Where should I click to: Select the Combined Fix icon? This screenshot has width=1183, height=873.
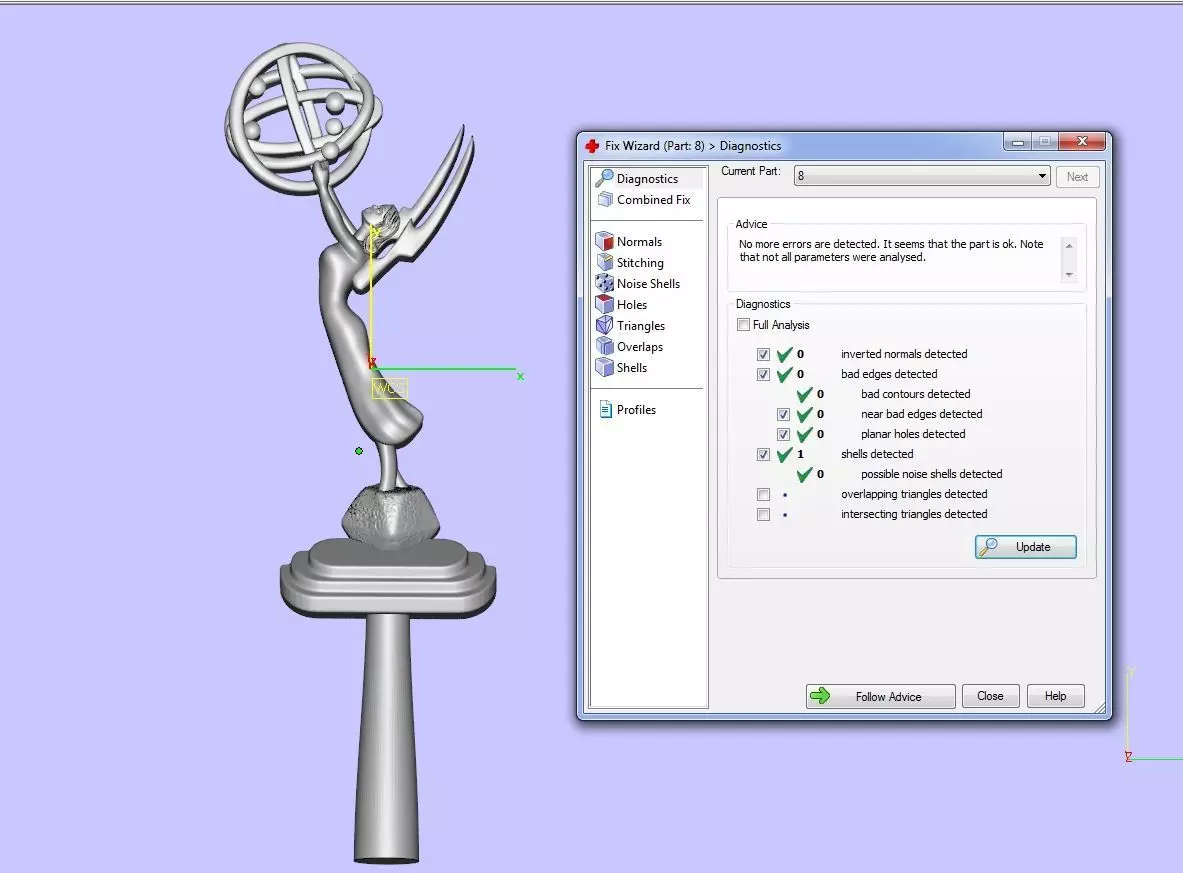coord(605,199)
